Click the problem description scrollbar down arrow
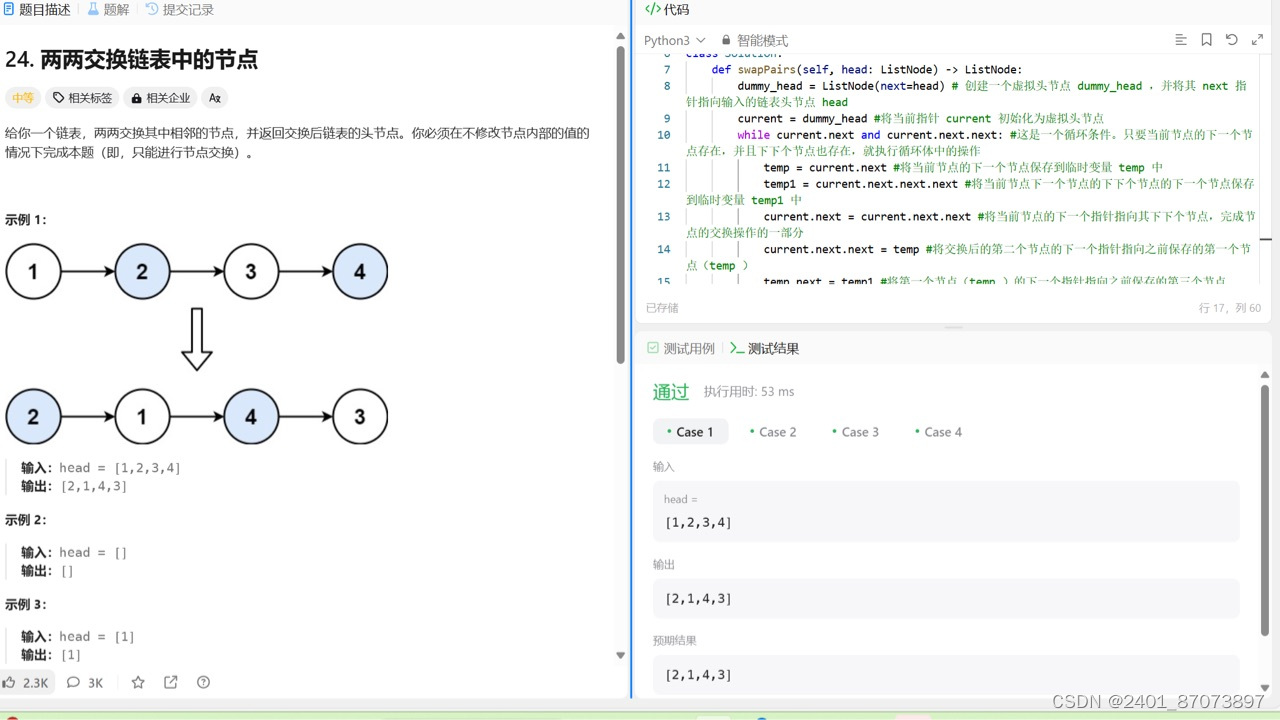1280x720 pixels. (620, 655)
